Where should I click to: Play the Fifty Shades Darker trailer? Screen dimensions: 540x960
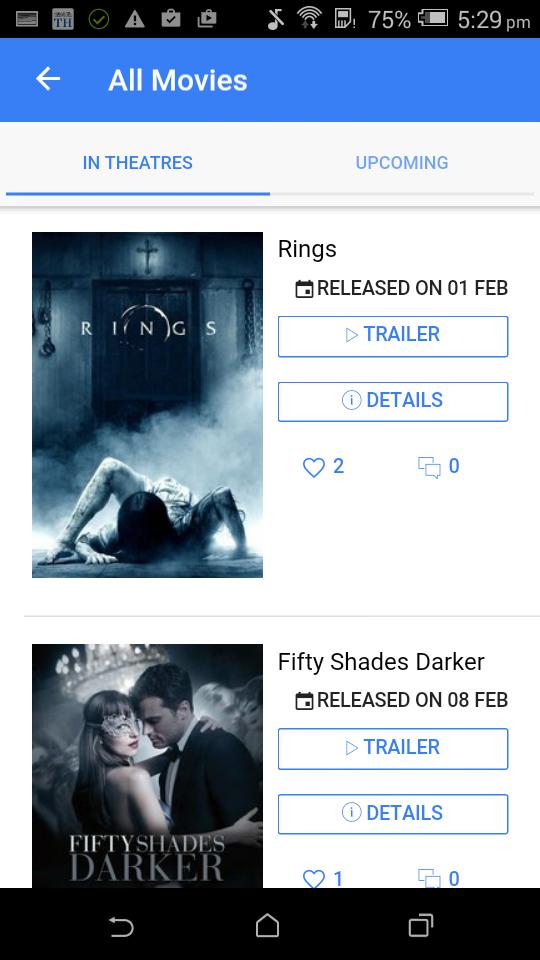pos(393,749)
